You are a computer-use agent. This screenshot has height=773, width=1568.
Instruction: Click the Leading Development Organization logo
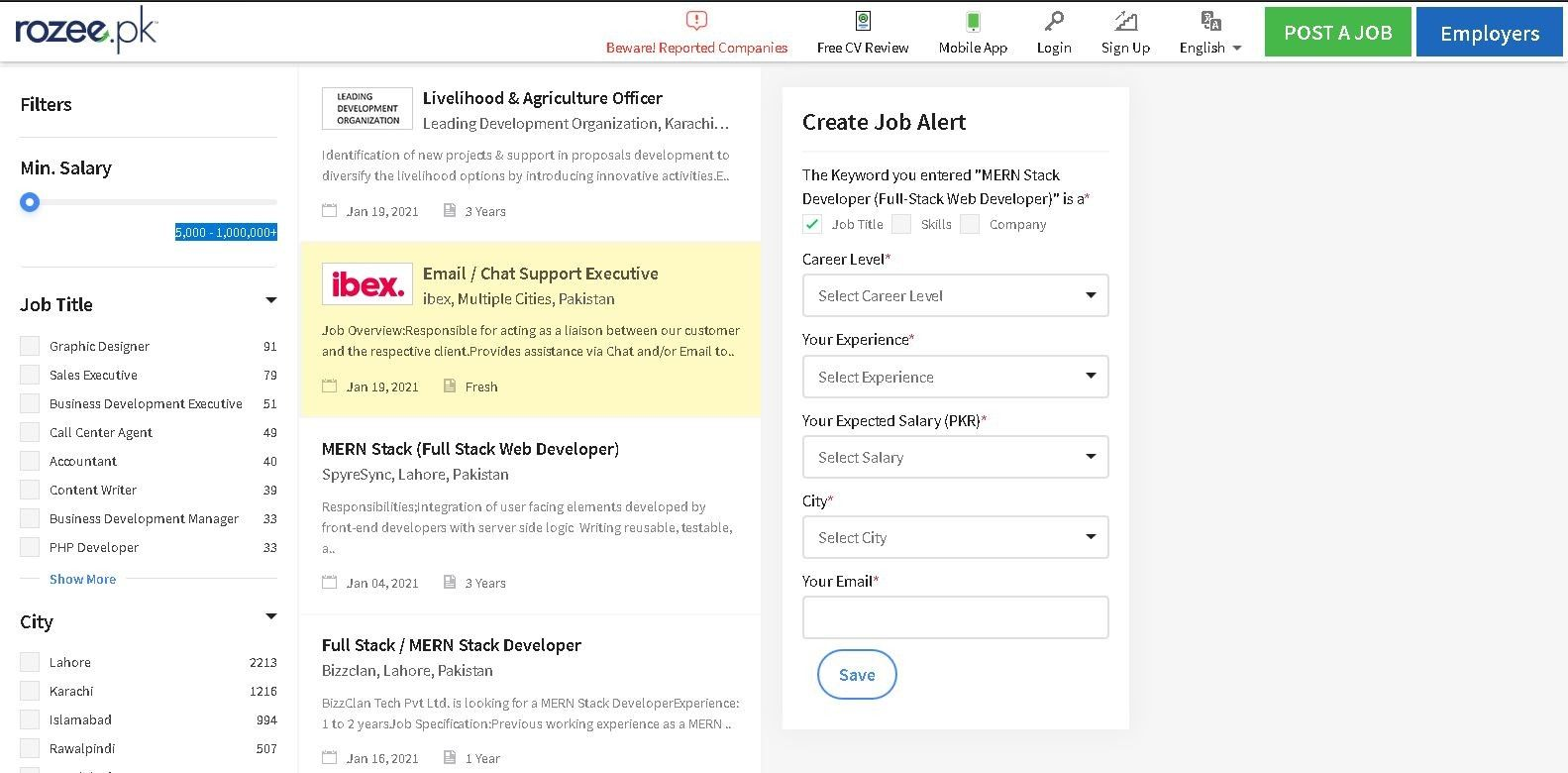coord(366,108)
